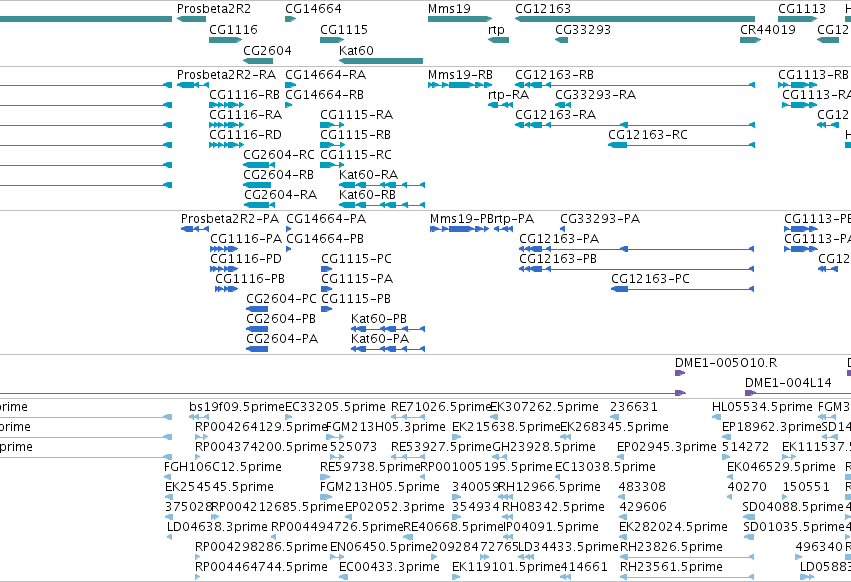851x582 pixels.
Task: Select protein CG1115-PB
Action: click(356, 300)
